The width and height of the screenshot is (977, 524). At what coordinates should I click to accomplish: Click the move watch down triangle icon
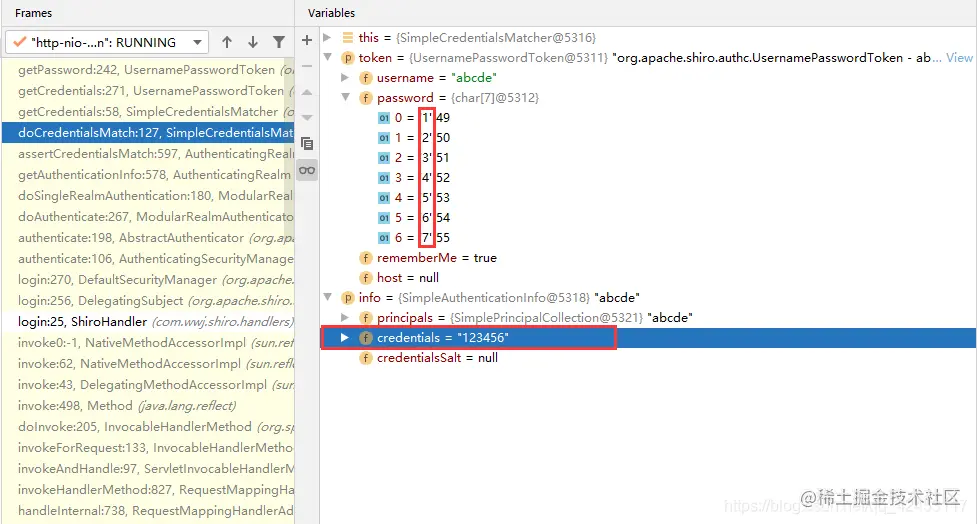pos(307,118)
